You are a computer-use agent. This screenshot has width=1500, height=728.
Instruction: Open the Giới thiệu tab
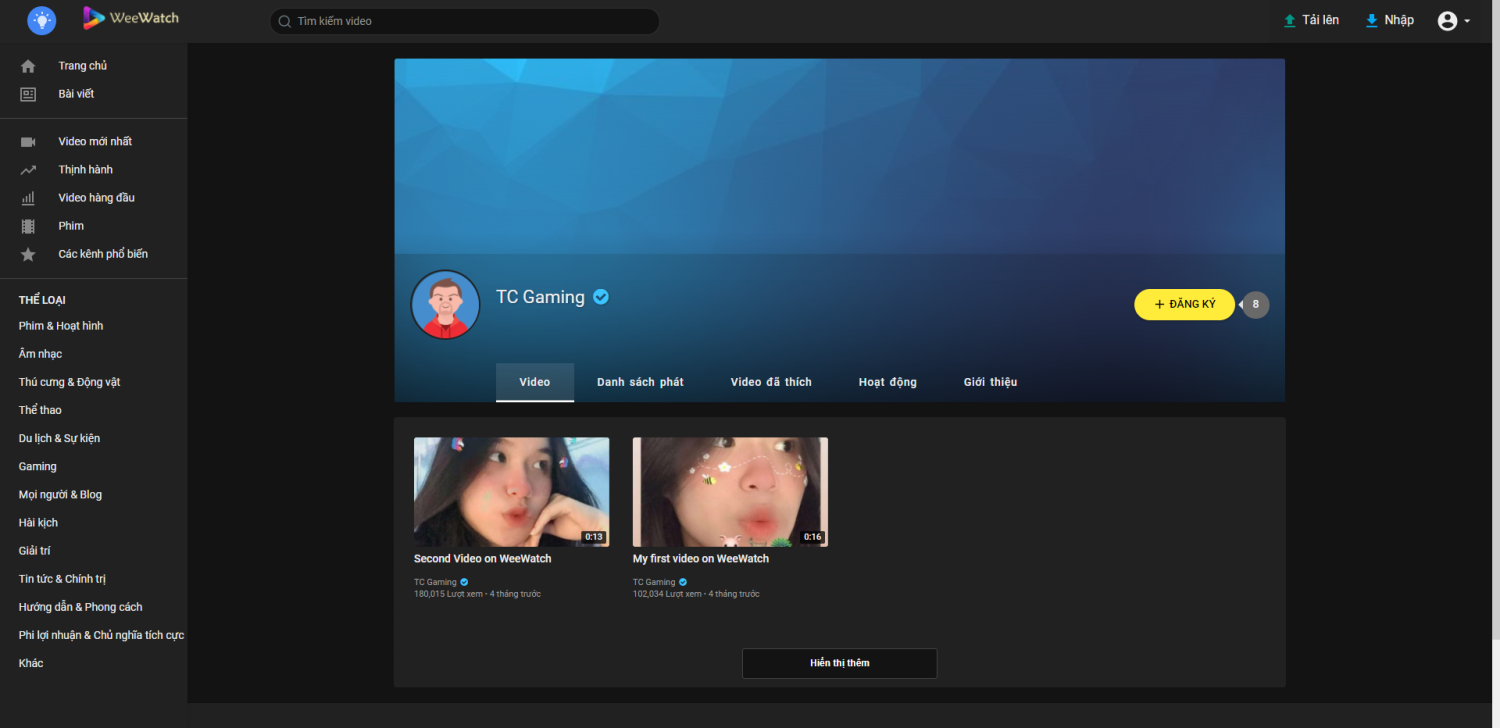click(990, 382)
